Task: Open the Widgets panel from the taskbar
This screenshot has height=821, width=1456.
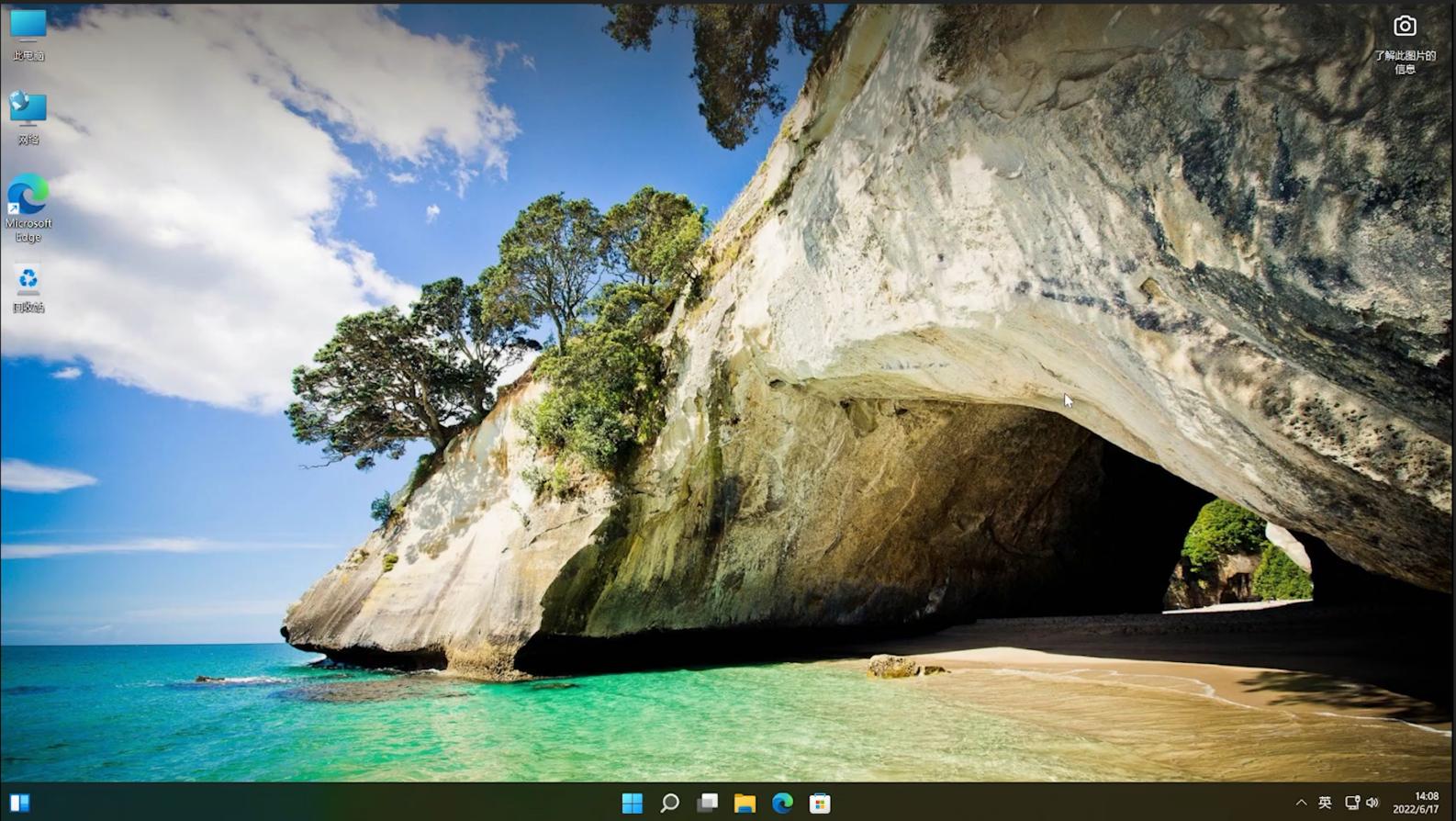Action: pyautogui.click(x=19, y=804)
